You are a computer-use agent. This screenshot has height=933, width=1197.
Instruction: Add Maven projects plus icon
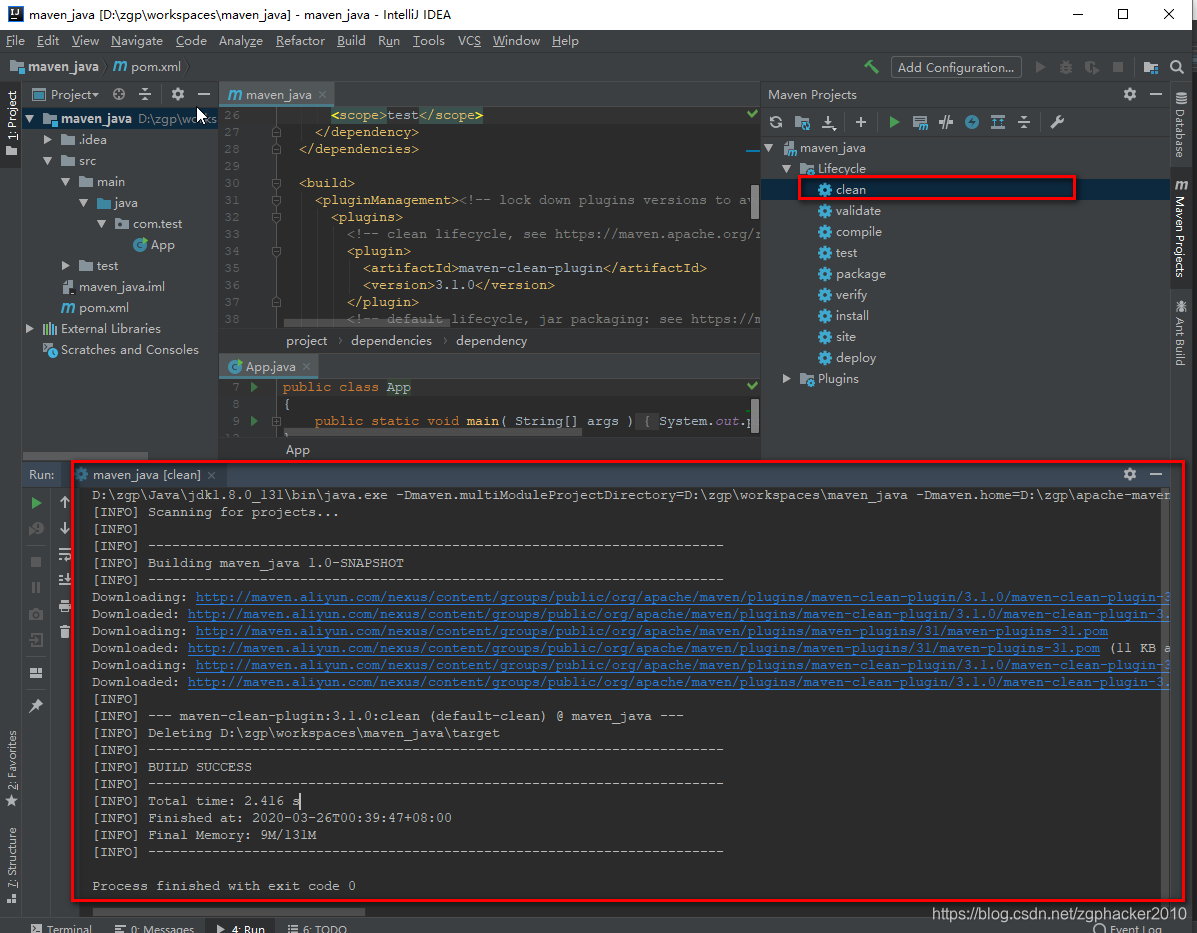860,122
